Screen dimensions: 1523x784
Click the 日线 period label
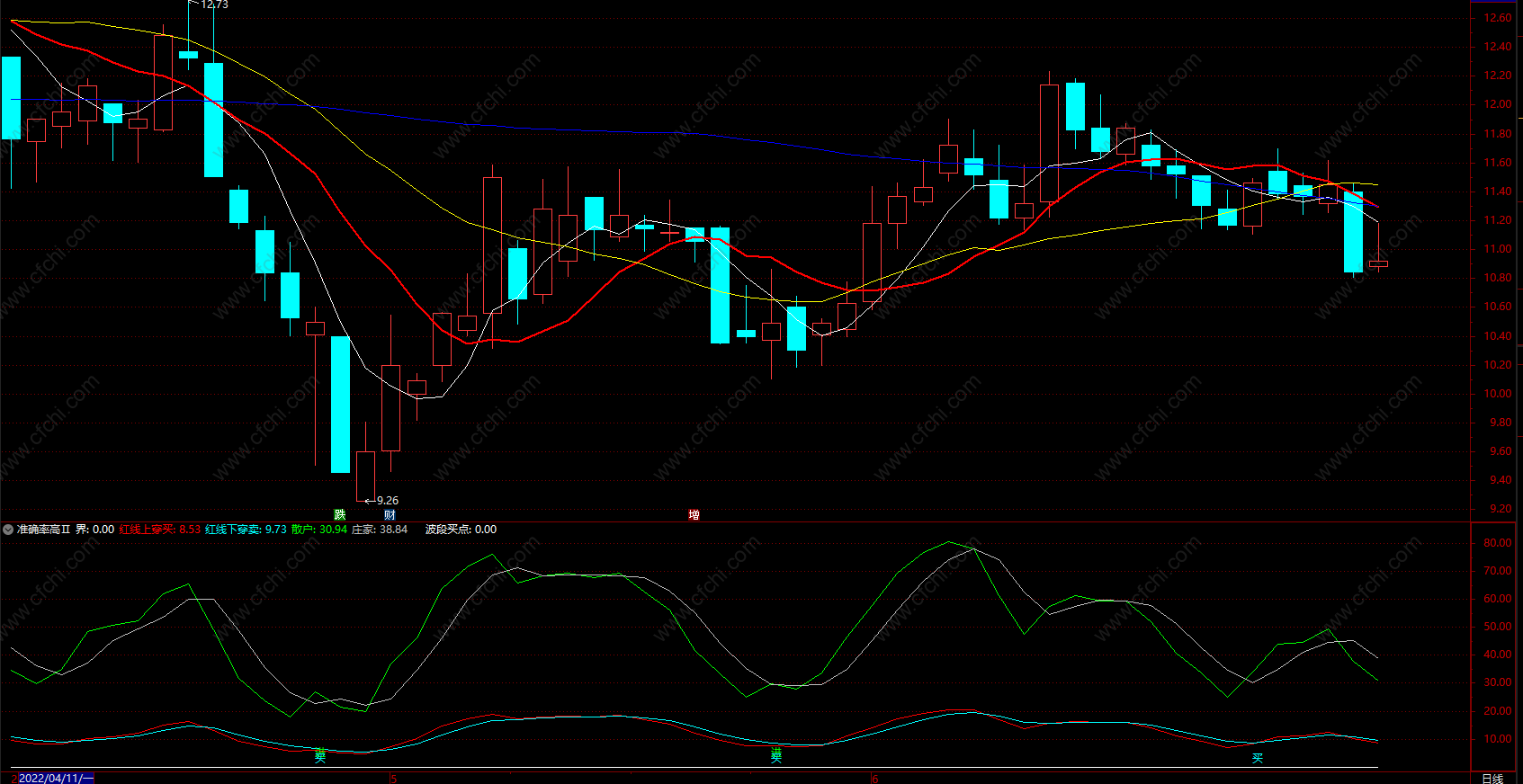tap(1492, 778)
